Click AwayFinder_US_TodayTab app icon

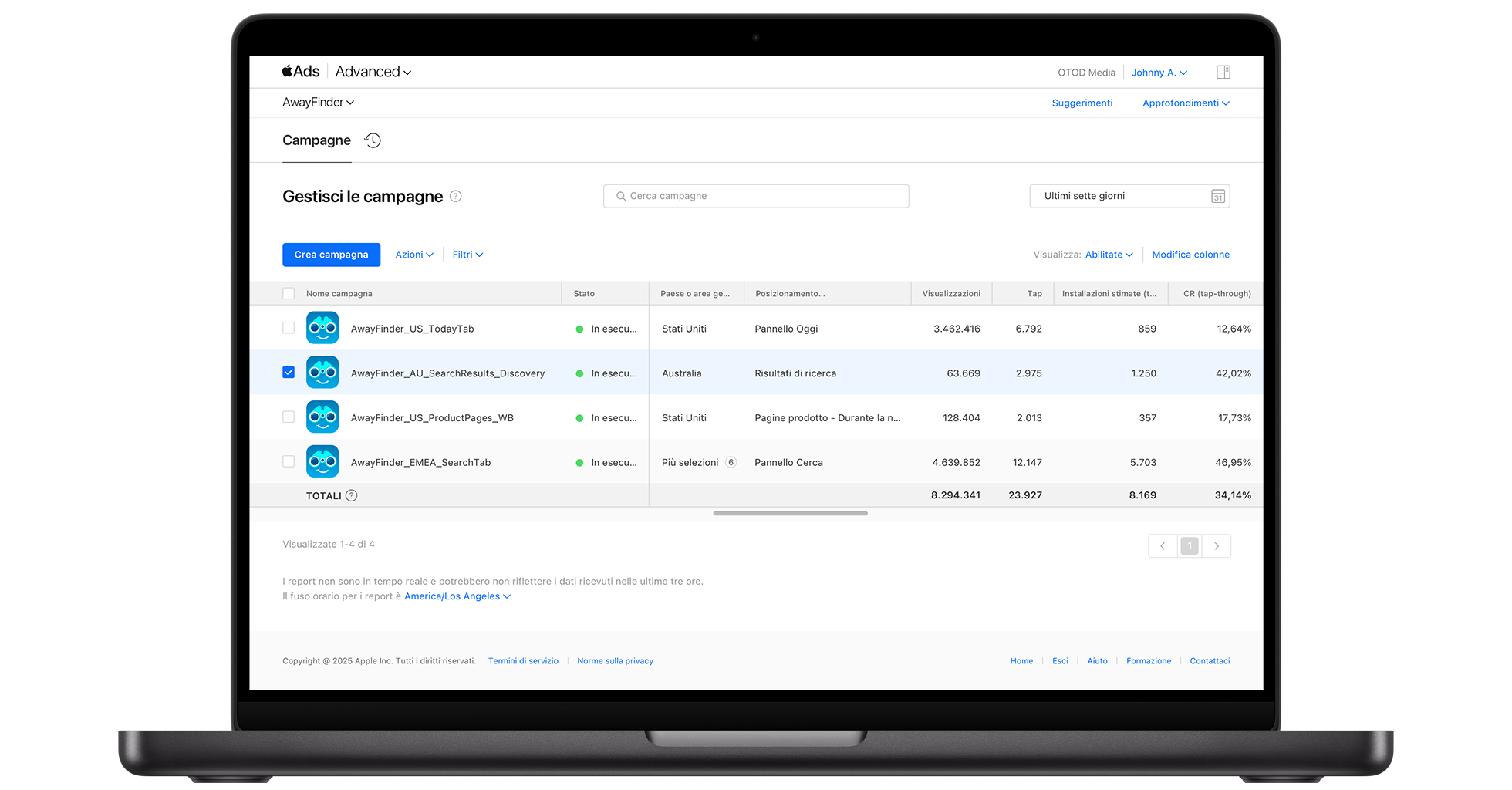pos(322,328)
